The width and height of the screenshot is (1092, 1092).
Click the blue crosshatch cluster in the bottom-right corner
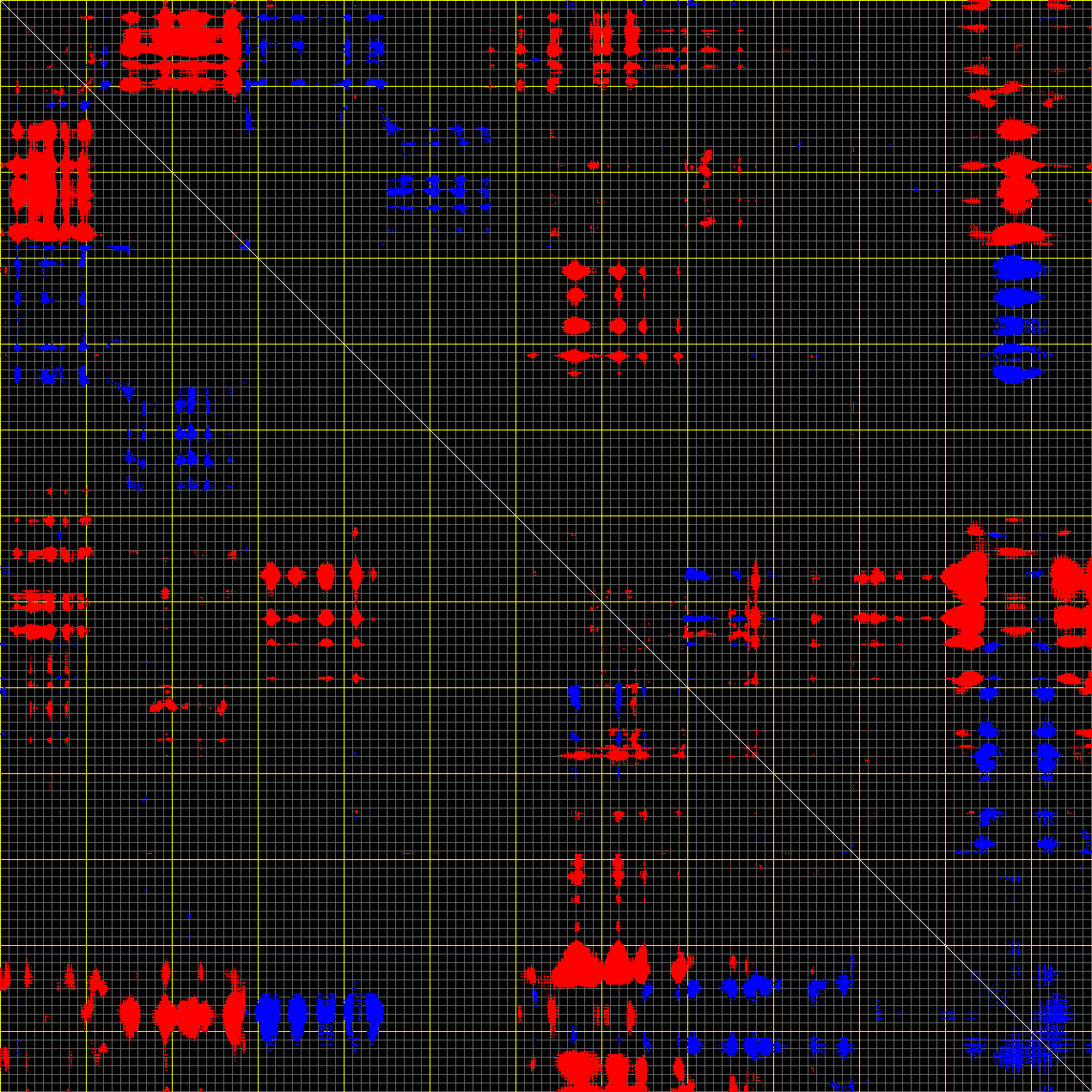[1031, 1040]
